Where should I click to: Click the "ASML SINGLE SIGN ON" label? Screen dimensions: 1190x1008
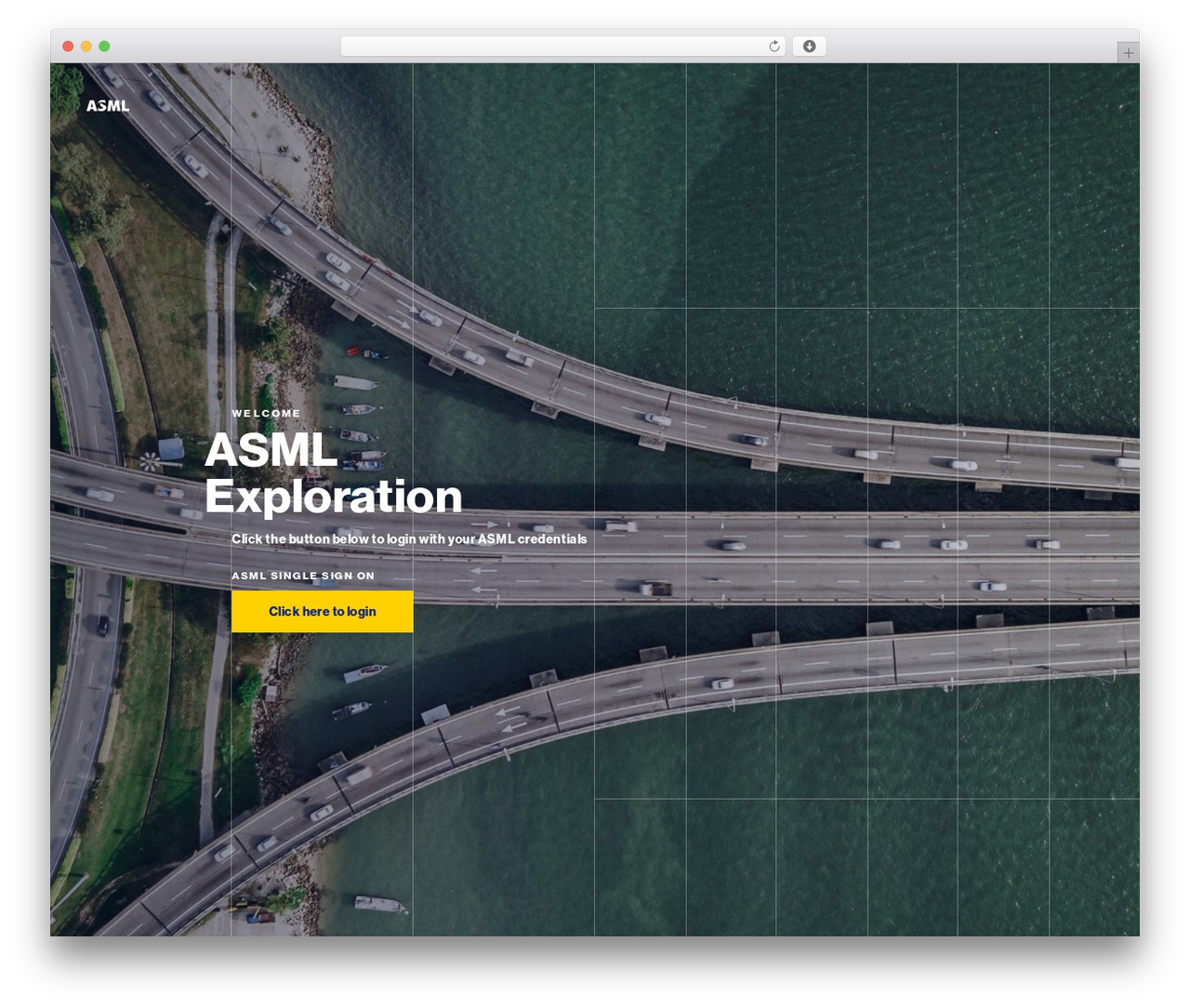[x=303, y=576]
